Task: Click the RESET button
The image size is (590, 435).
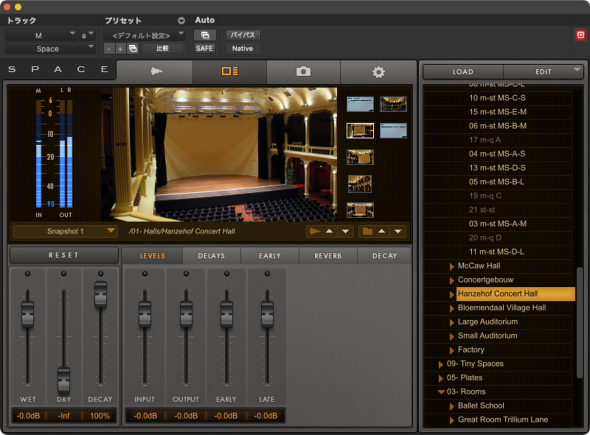Action: [x=64, y=255]
